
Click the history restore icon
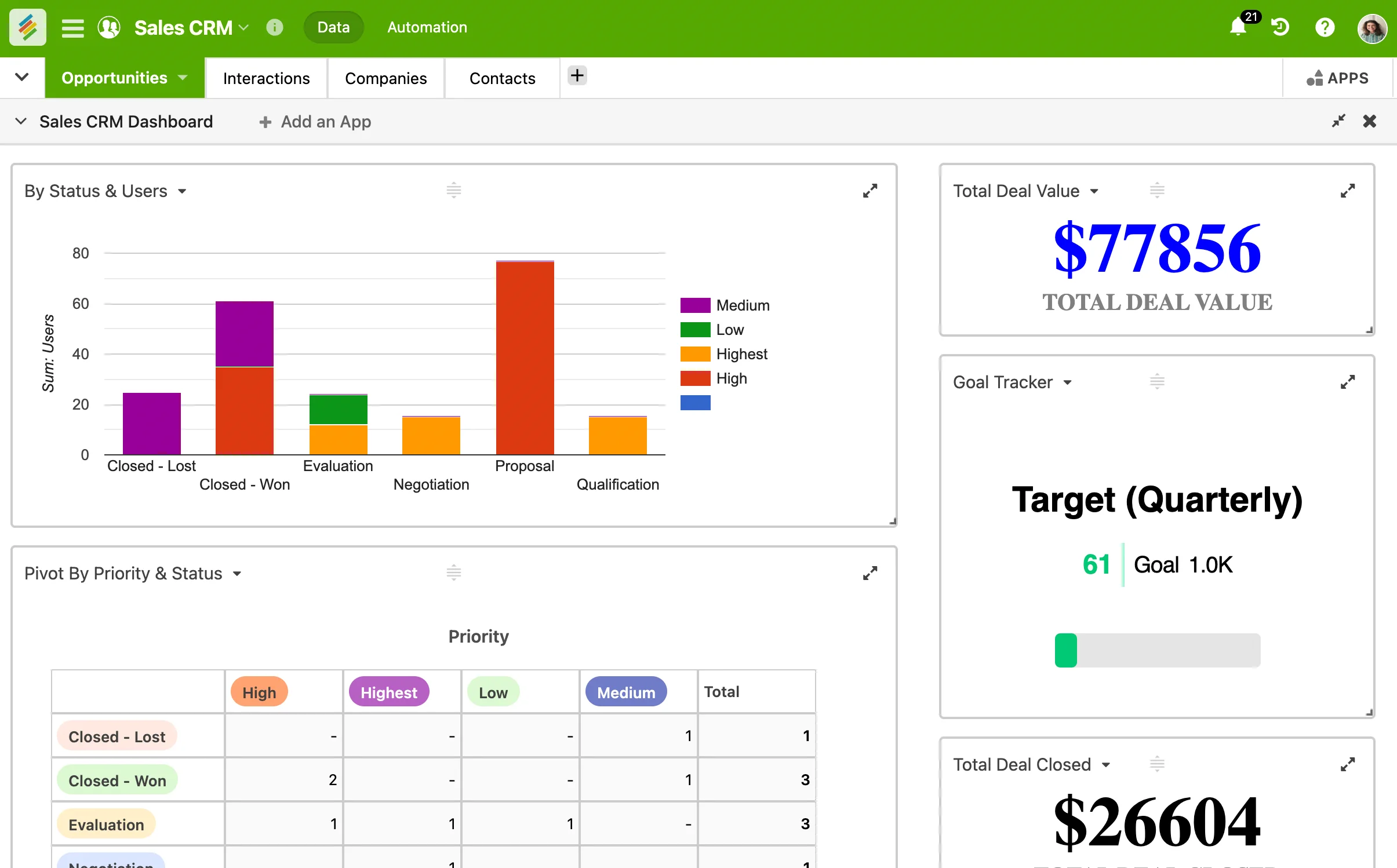click(1281, 27)
